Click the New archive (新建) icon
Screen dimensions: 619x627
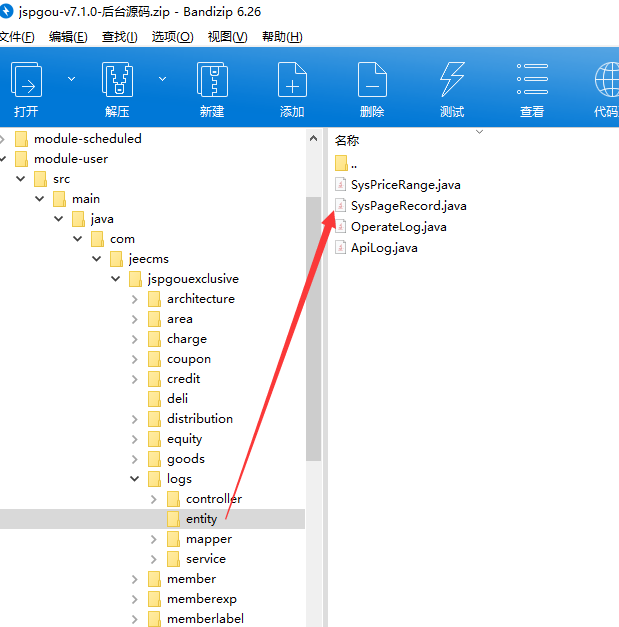point(212,80)
